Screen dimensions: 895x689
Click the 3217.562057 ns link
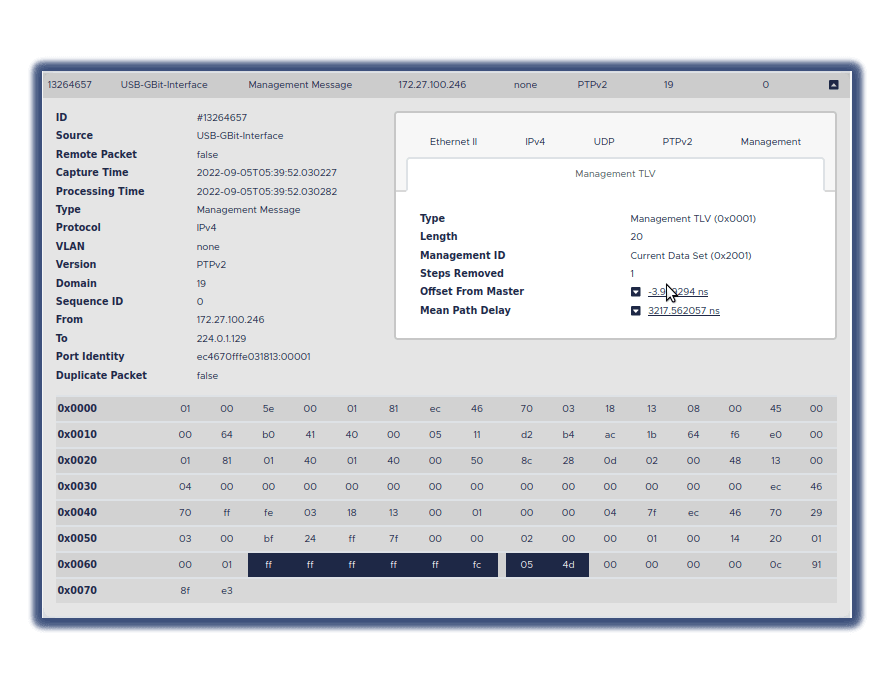click(x=684, y=311)
